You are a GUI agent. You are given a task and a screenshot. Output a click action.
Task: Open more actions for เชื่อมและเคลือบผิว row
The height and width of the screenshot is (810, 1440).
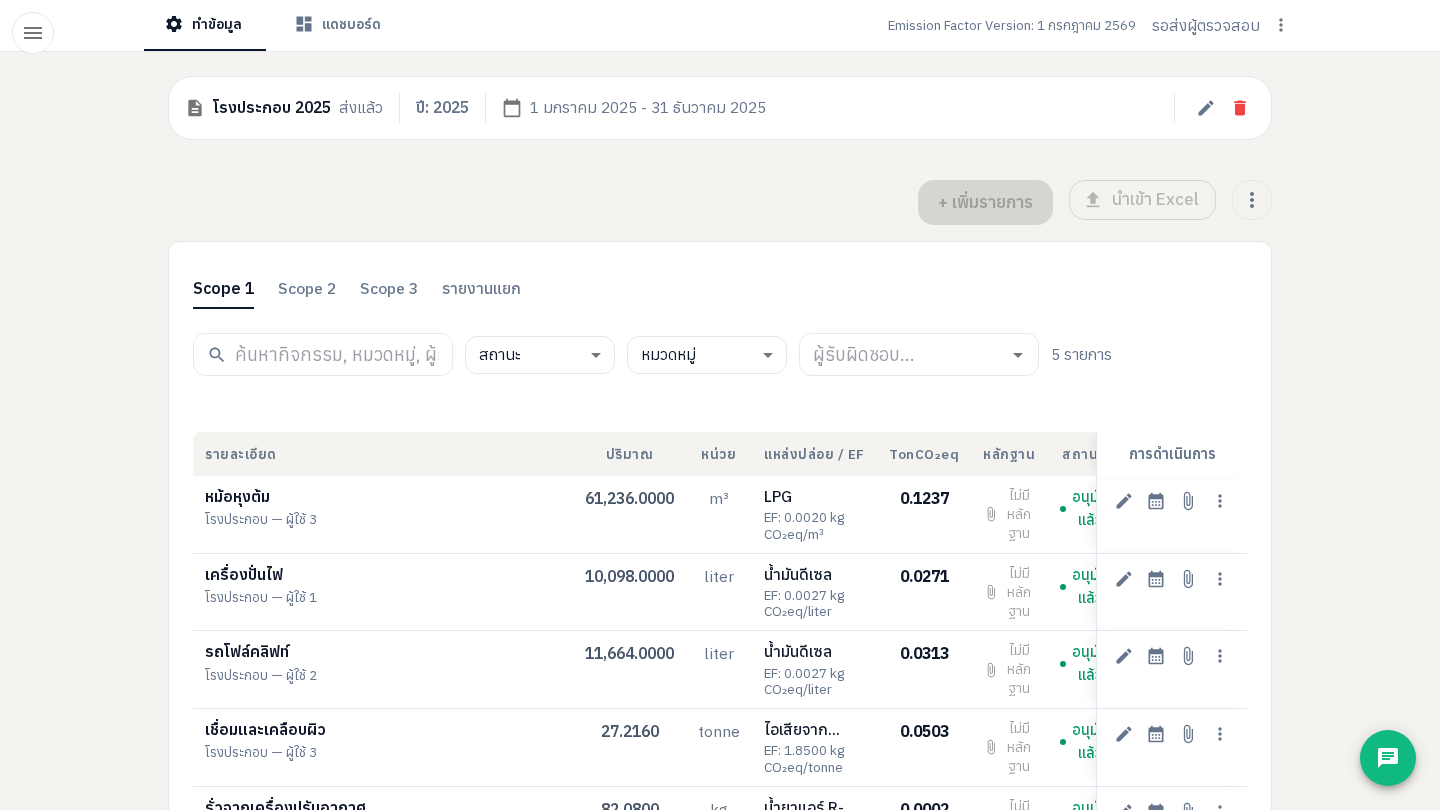click(1220, 734)
